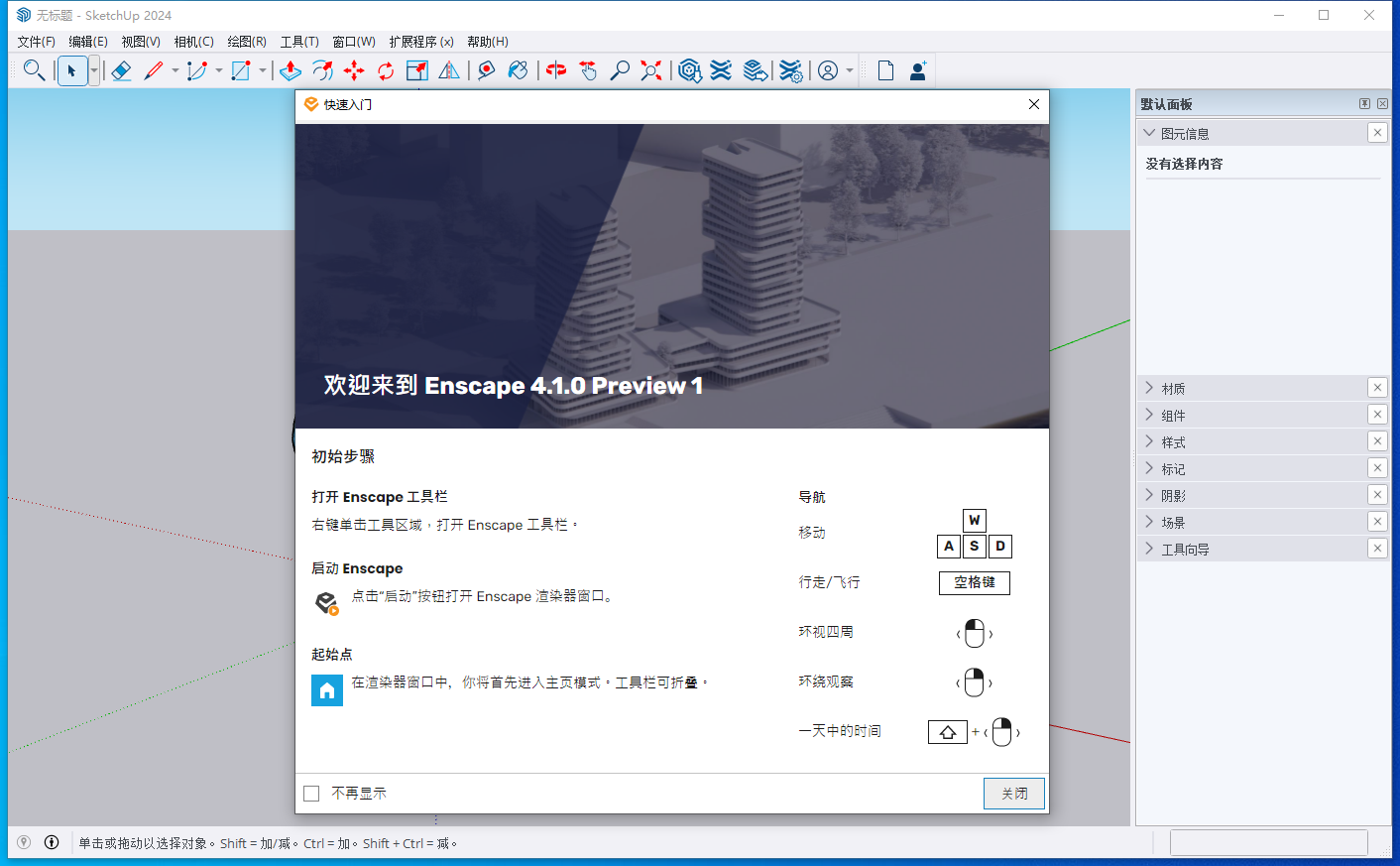Open the 扩展程序(x) menu
Image resolution: width=1400 pixels, height=866 pixels.
[x=421, y=41]
